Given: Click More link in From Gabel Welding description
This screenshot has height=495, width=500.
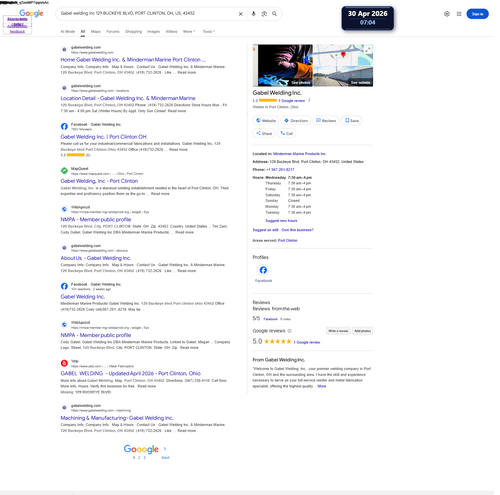Looking at the screenshot, I should click(322, 386).
